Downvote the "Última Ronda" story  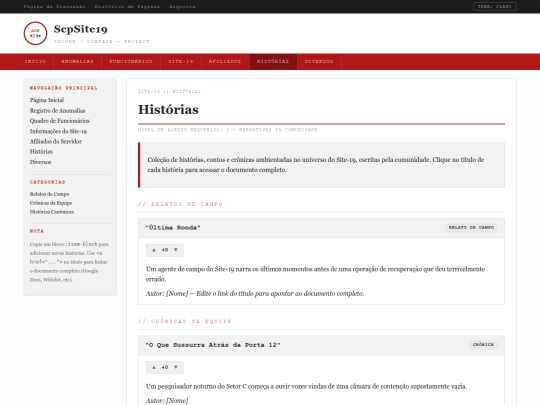click(x=176, y=250)
